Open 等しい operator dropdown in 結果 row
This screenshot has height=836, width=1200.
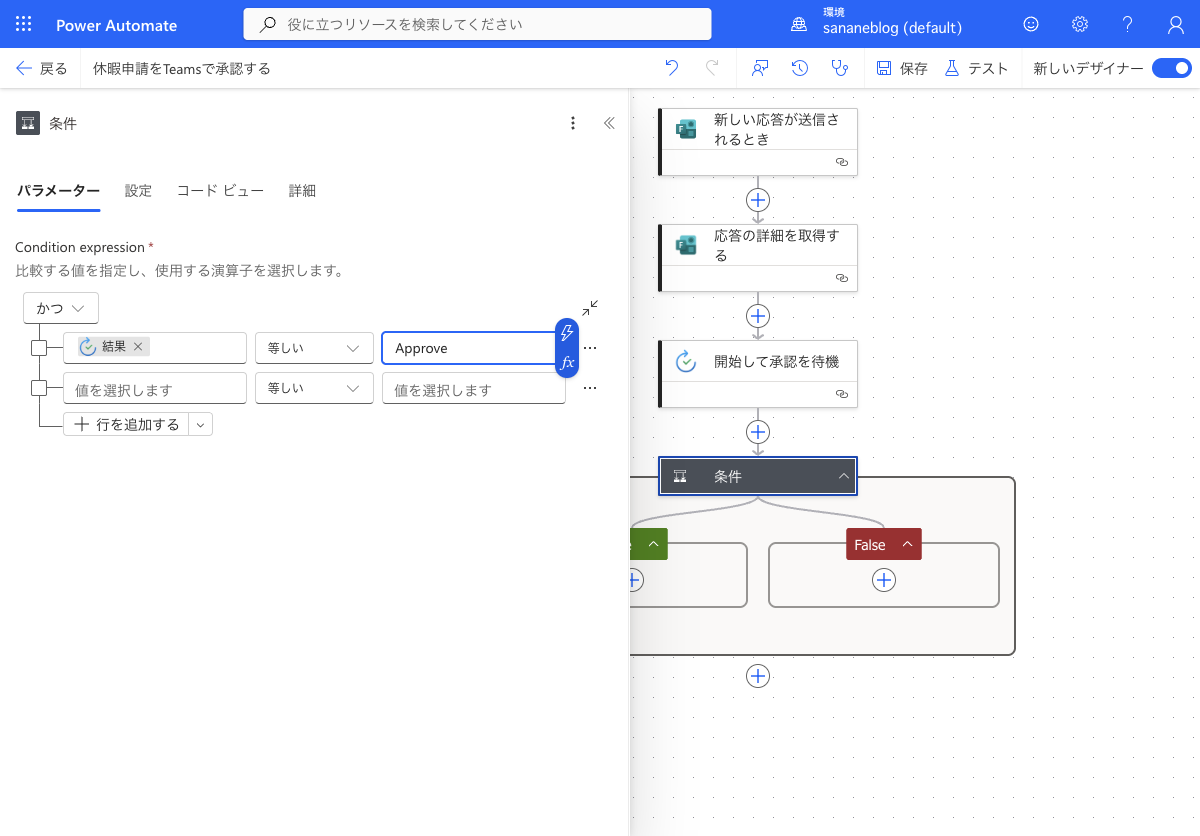pyautogui.click(x=314, y=348)
